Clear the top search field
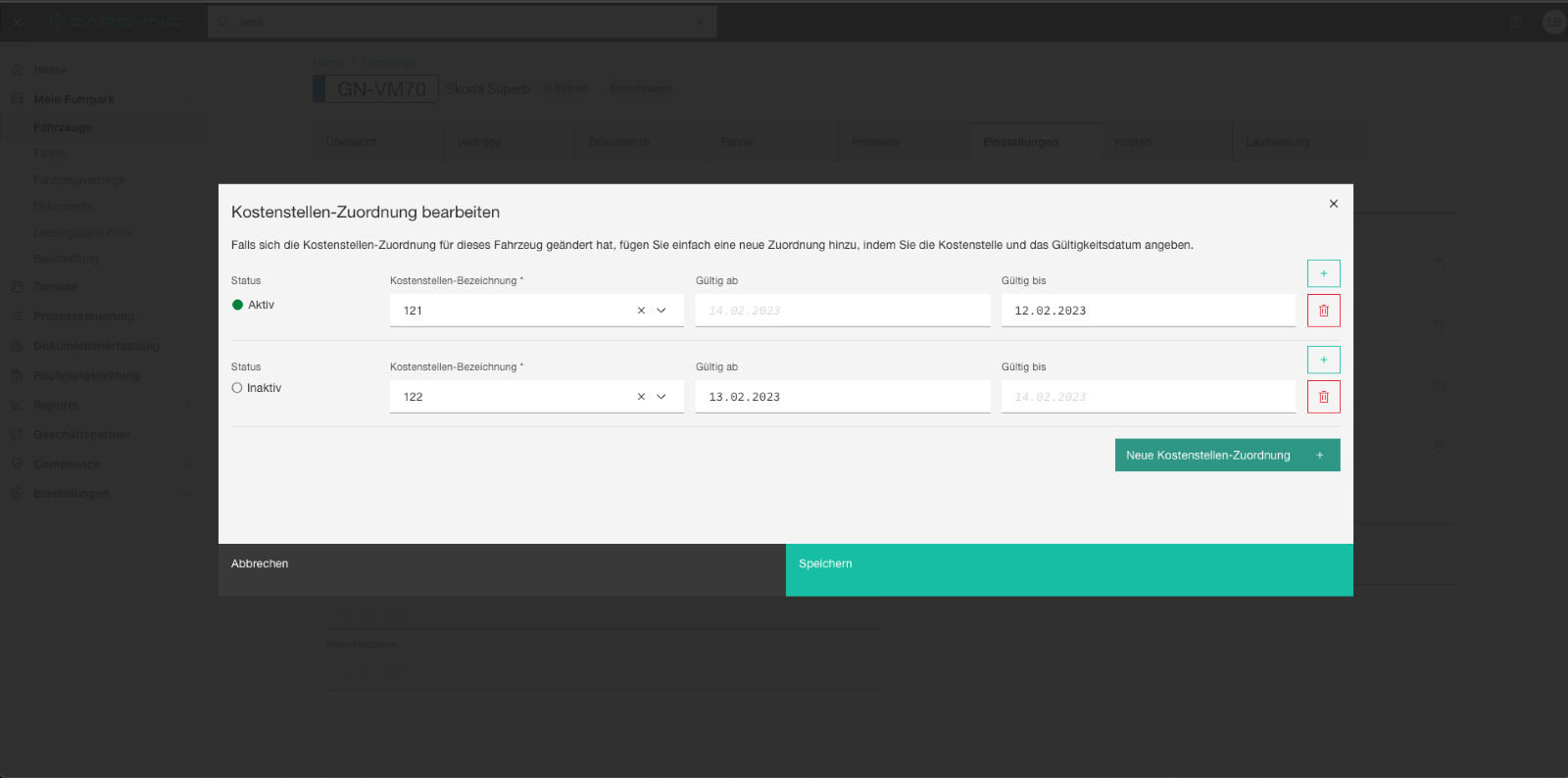The width and height of the screenshot is (1568, 778). (x=701, y=22)
